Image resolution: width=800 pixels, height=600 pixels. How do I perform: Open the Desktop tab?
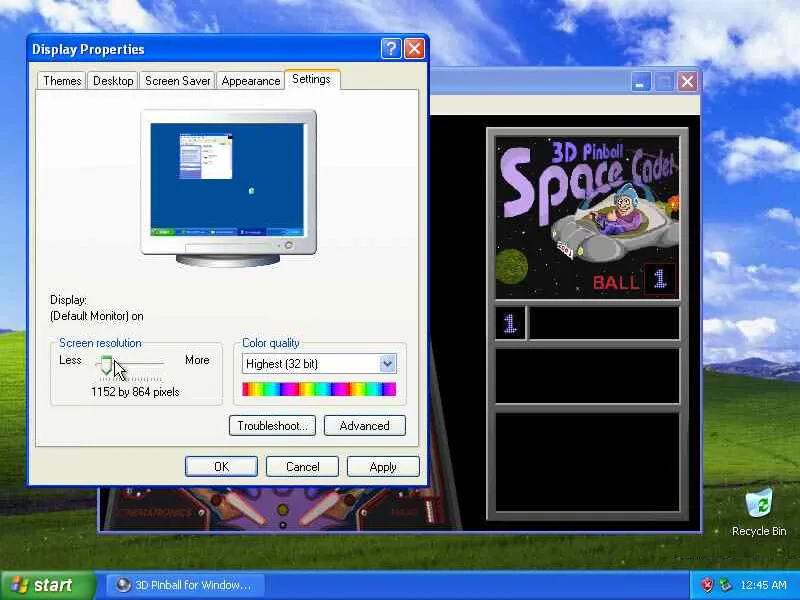113,81
